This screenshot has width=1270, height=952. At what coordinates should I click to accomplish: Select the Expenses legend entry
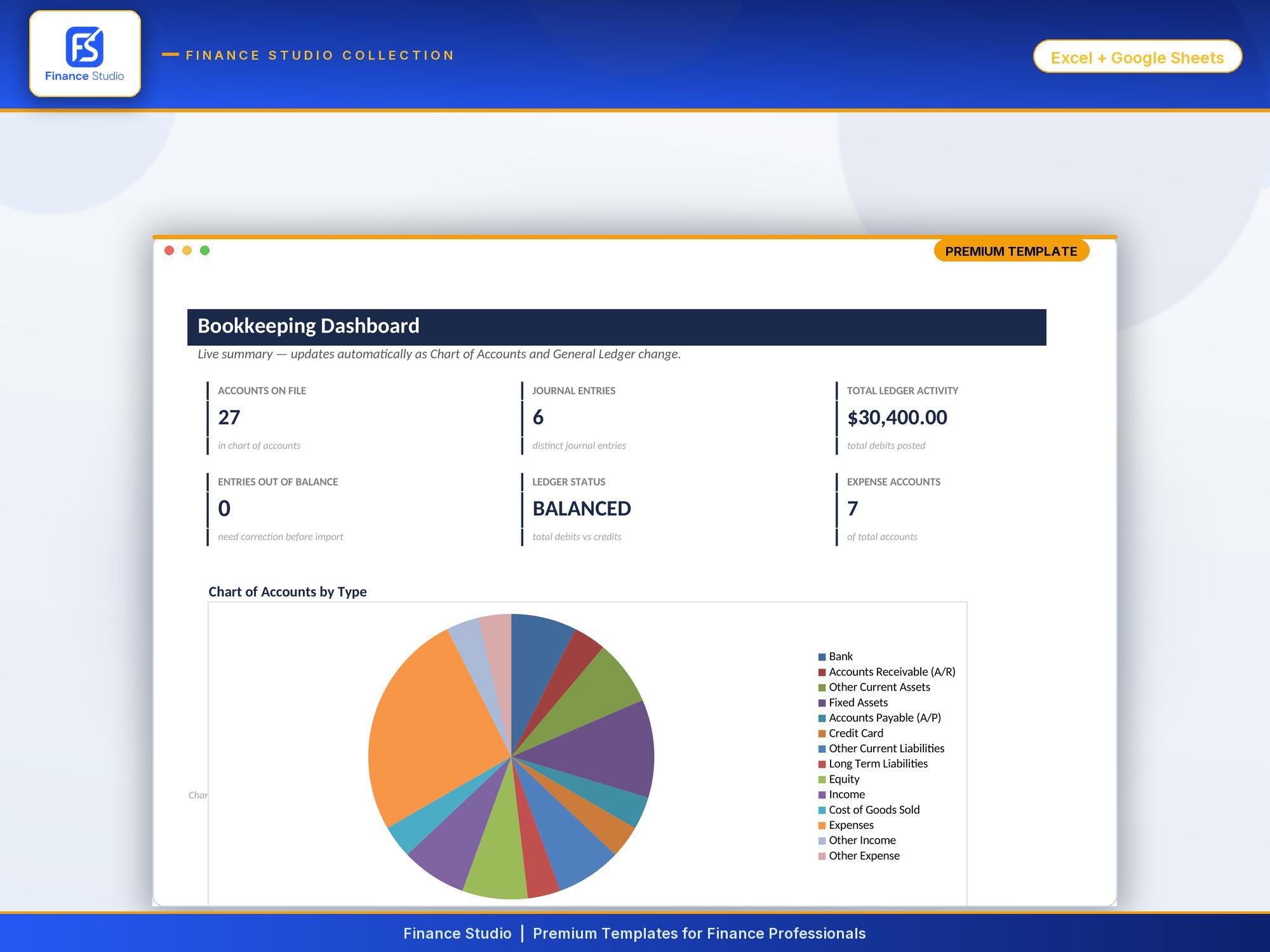(846, 825)
